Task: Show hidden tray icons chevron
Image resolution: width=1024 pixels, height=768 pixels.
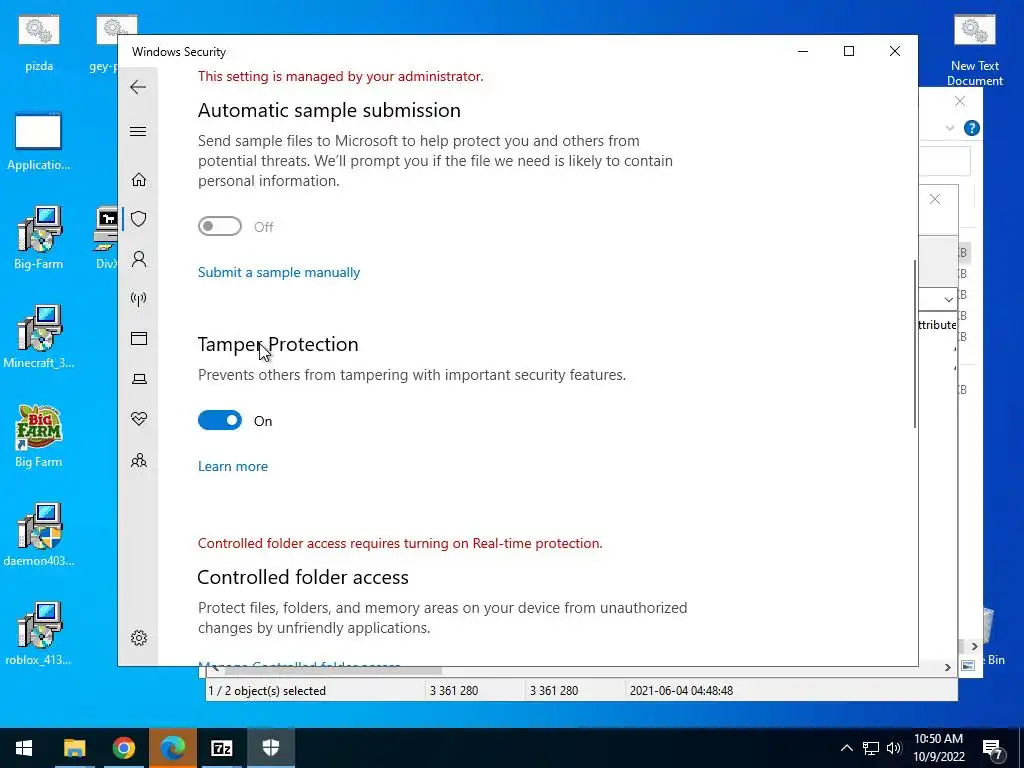Action: [846, 748]
